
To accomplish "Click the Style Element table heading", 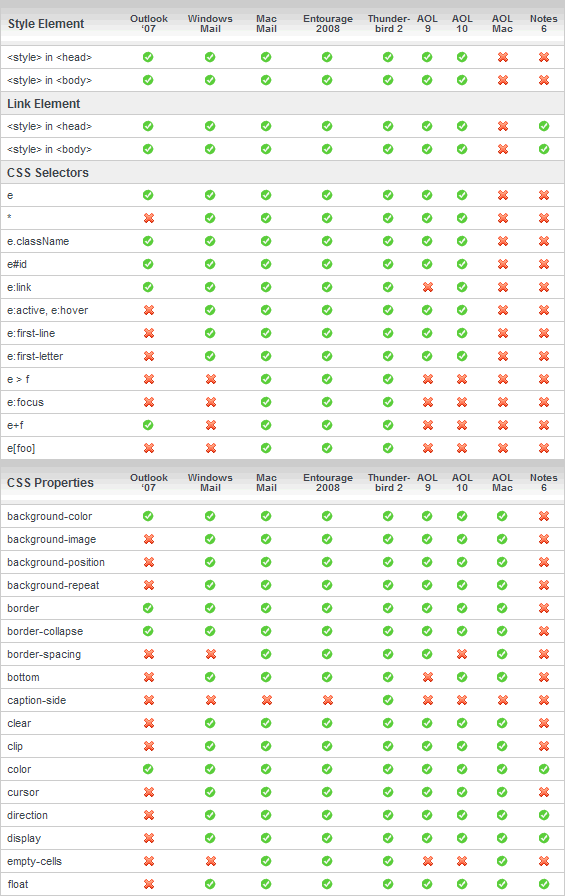I will tap(46, 24).
